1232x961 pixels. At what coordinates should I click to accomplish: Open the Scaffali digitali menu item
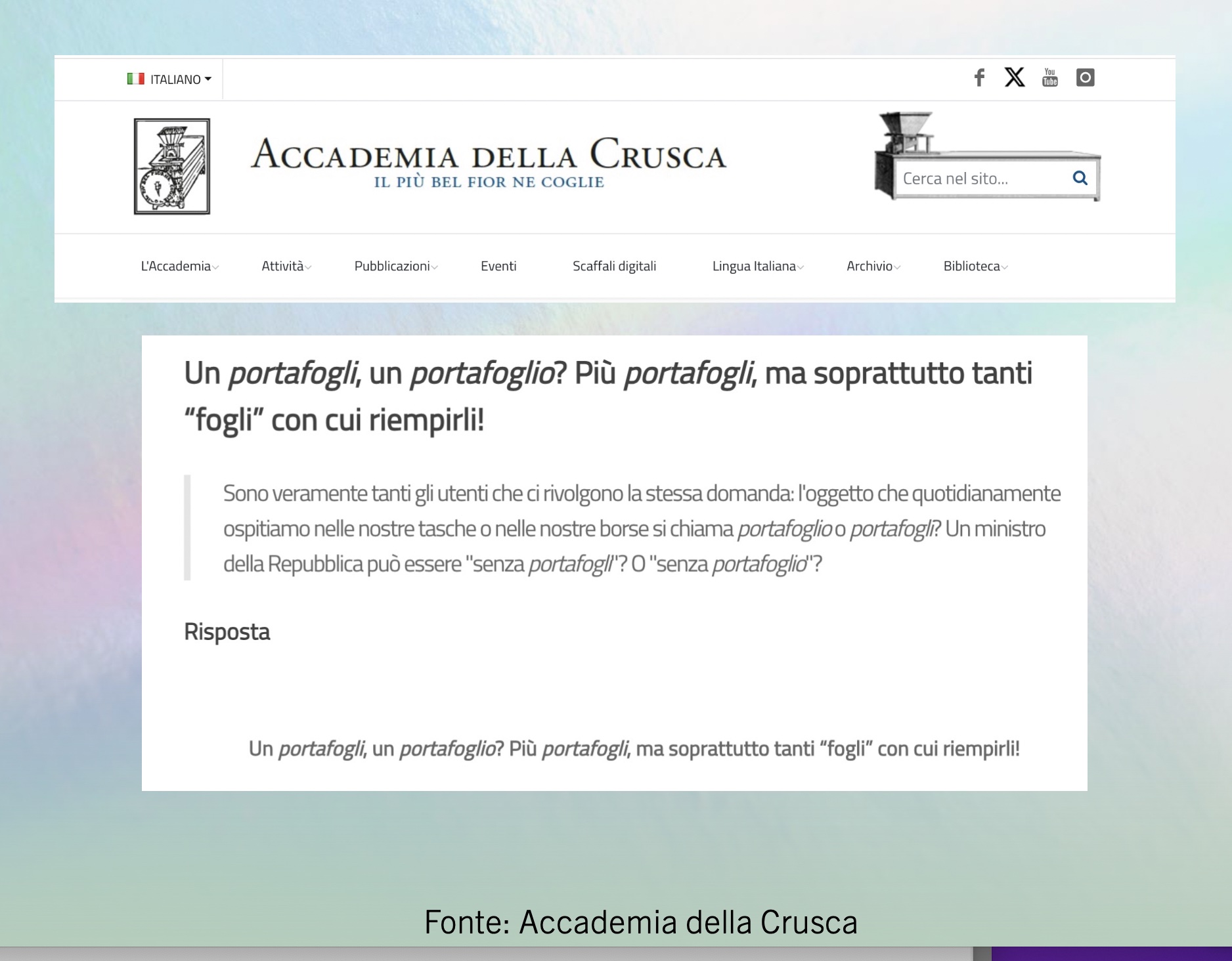[x=614, y=266]
